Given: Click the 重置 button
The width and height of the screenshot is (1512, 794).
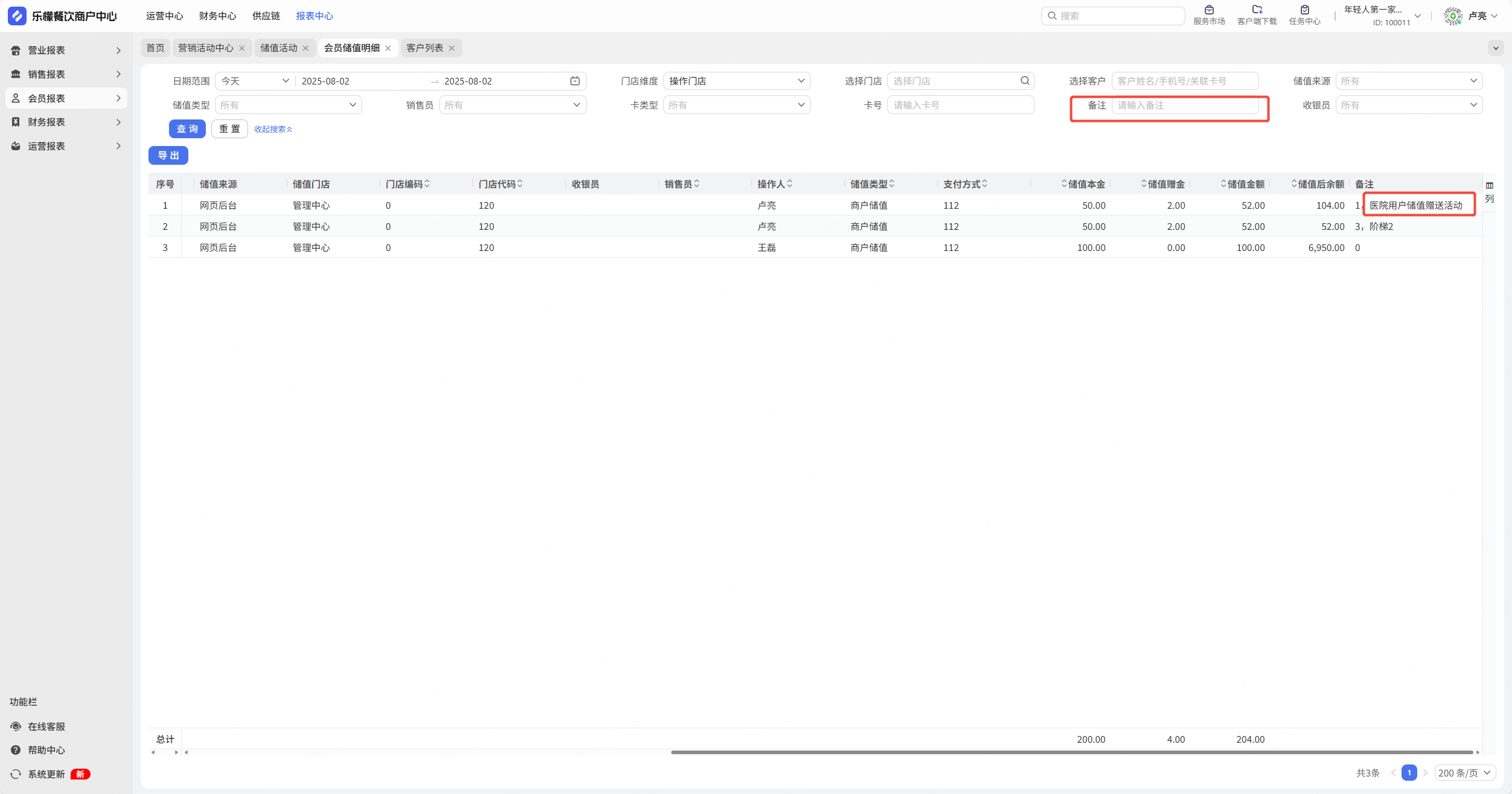Looking at the screenshot, I should pyautogui.click(x=229, y=129).
